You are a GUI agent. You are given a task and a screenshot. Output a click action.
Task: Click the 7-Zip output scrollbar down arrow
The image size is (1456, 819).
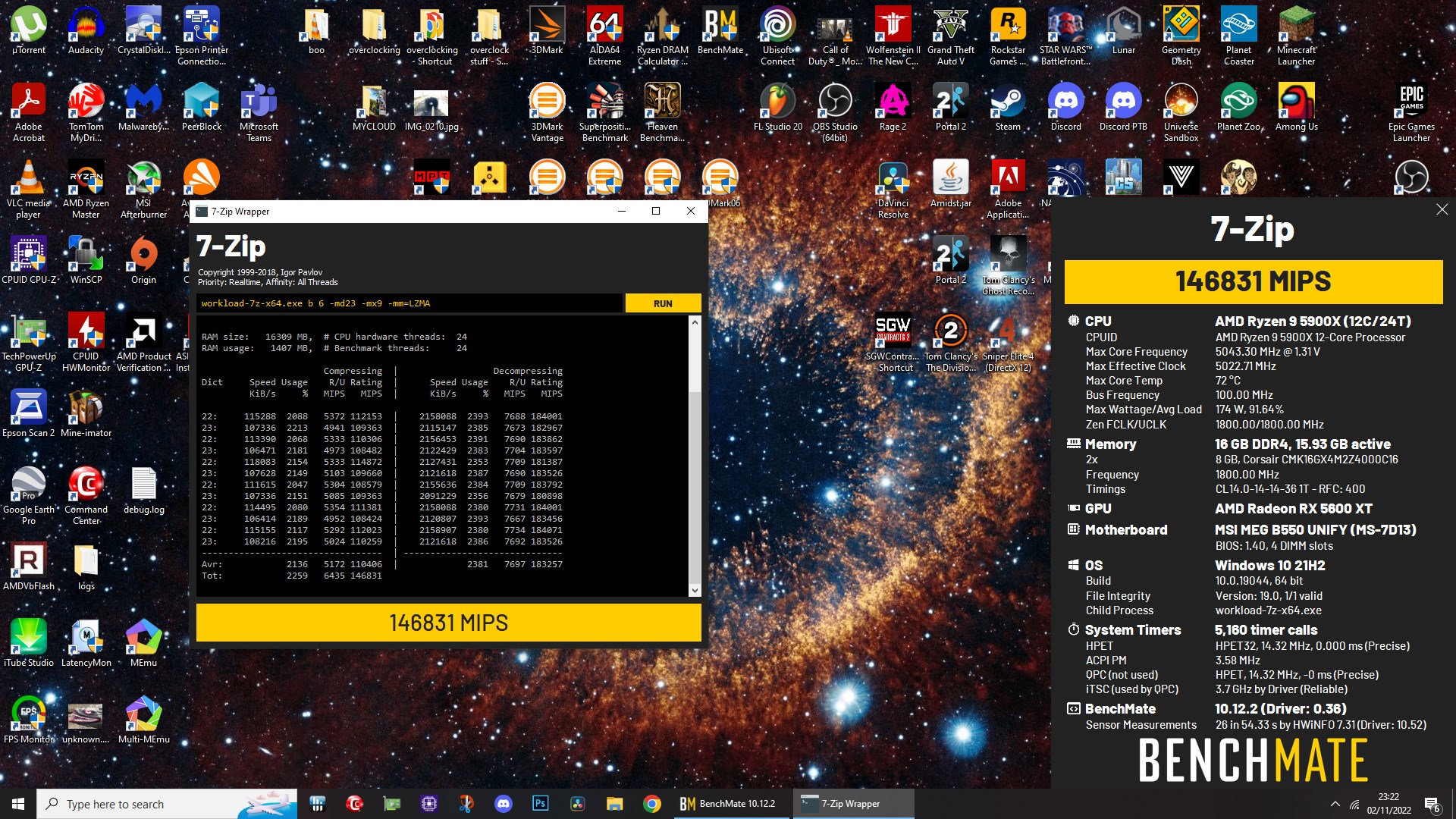[x=694, y=590]
